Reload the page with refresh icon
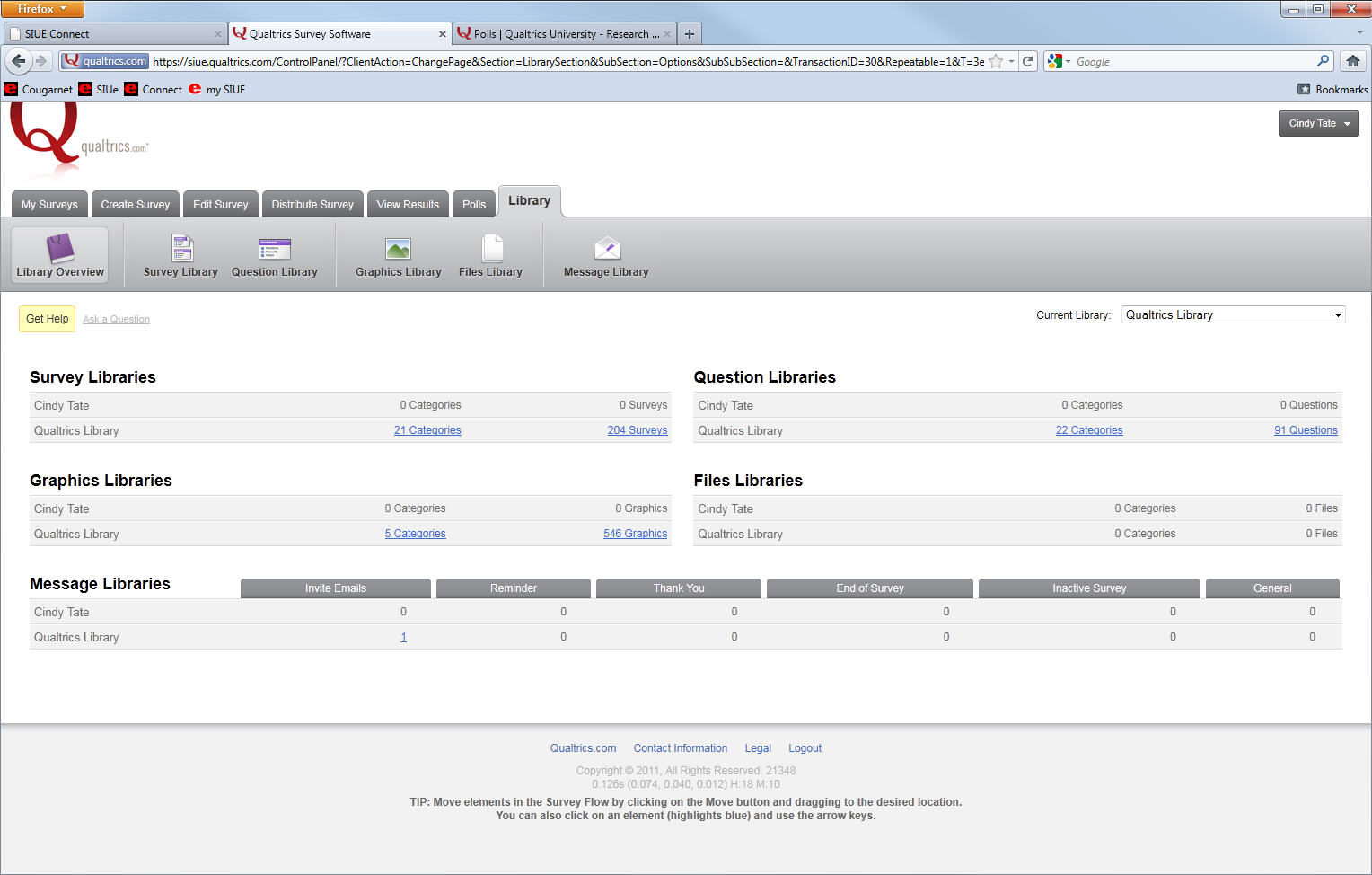Viewport: 1372px width, 875px height. tap(1028, 61)
